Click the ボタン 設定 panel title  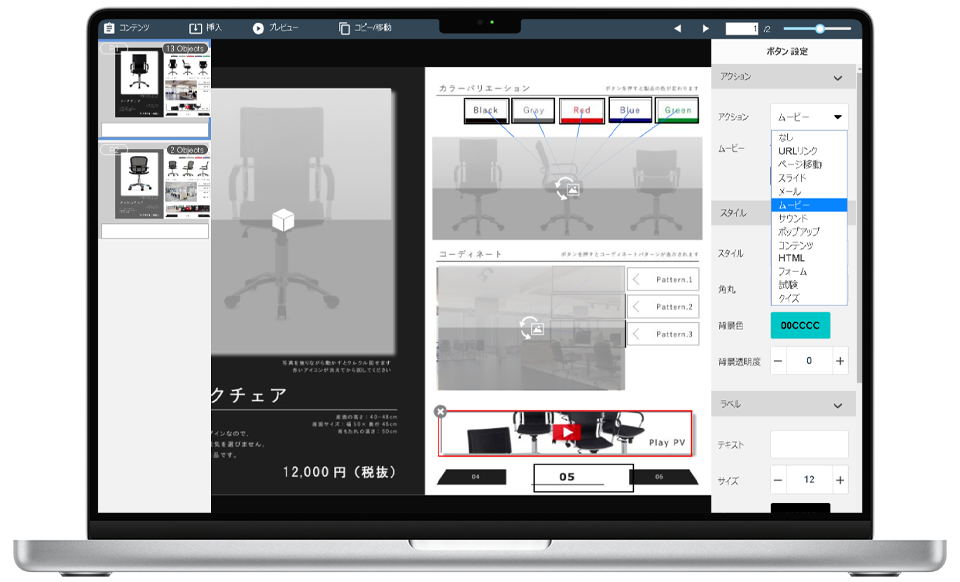click(x=787, y=51)
